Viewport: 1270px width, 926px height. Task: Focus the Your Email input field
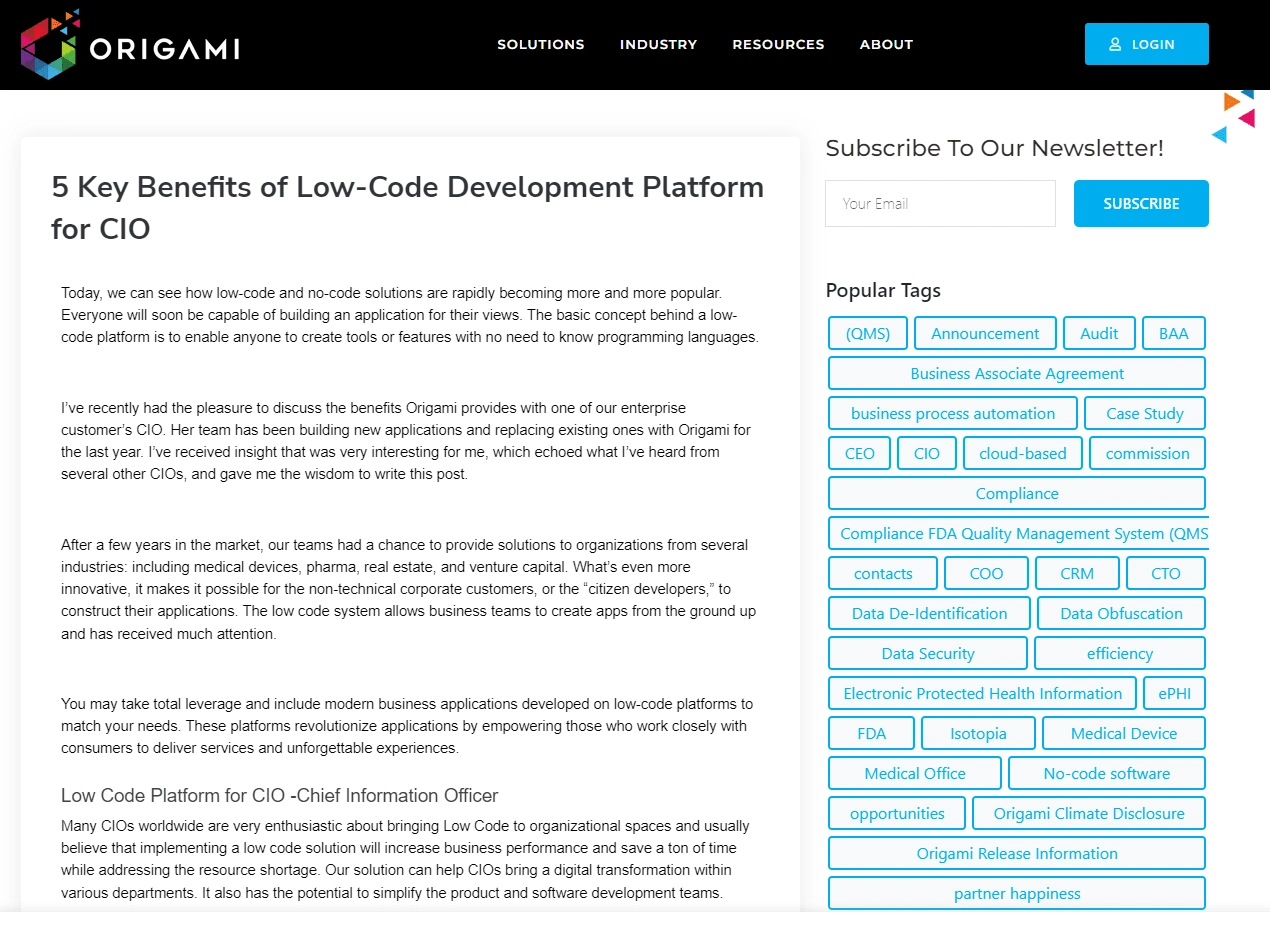pos(940,203)
